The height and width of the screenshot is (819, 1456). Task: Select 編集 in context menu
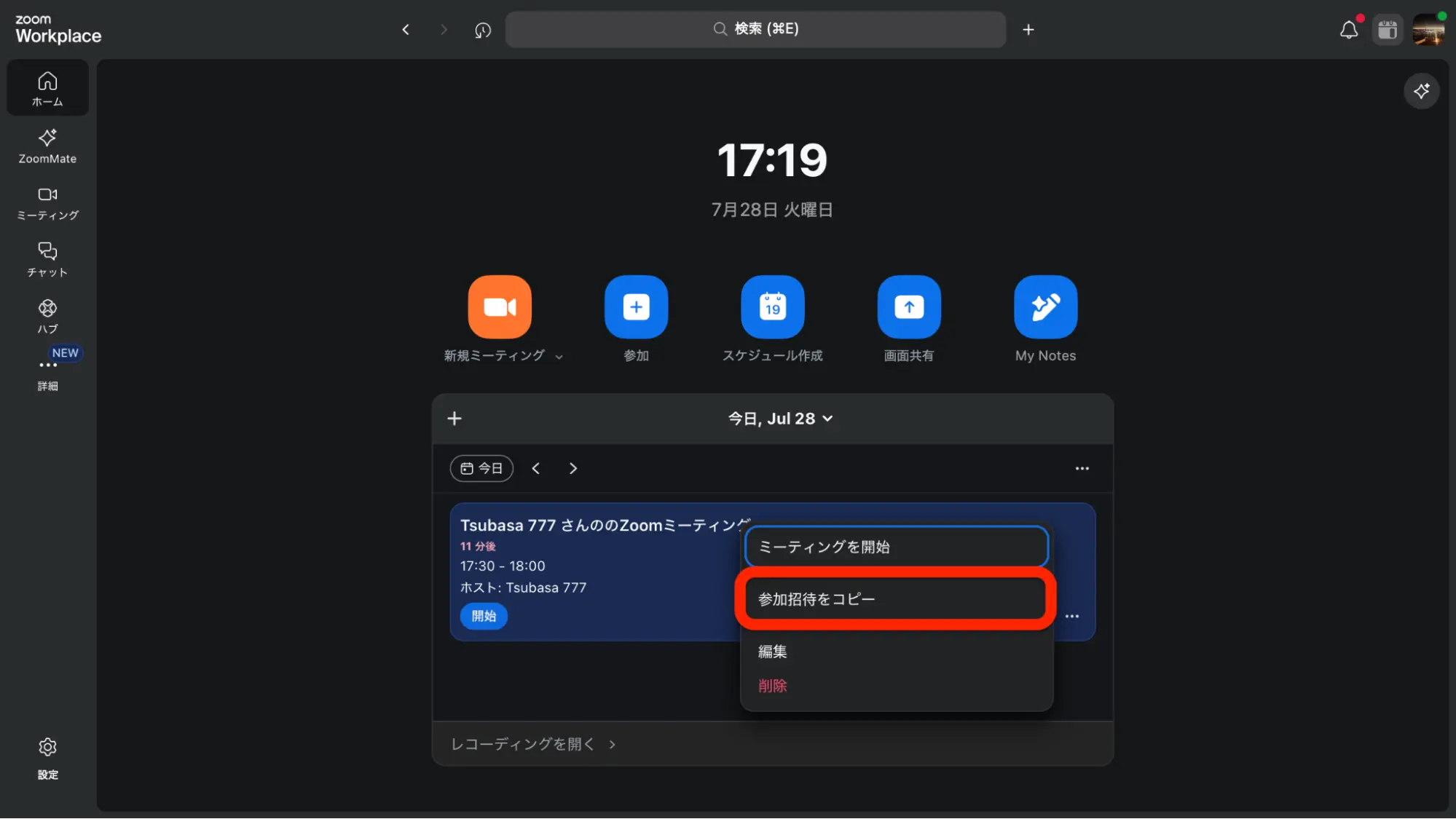[896, 652]
